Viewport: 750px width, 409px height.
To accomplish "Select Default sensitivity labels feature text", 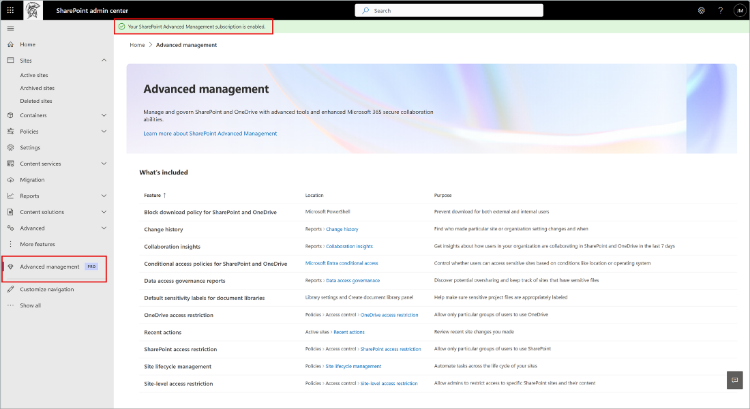I will [204, 298].
